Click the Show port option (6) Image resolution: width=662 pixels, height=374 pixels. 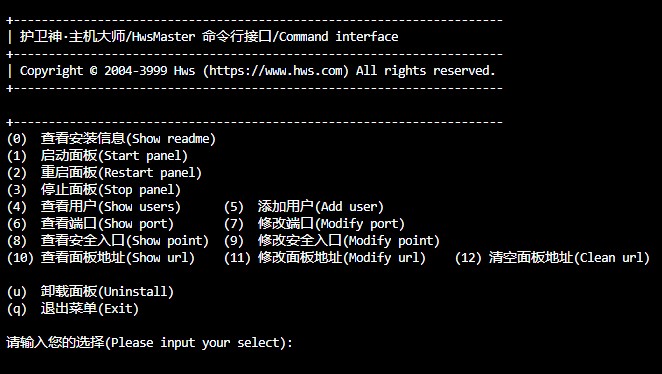pos(90,223)
